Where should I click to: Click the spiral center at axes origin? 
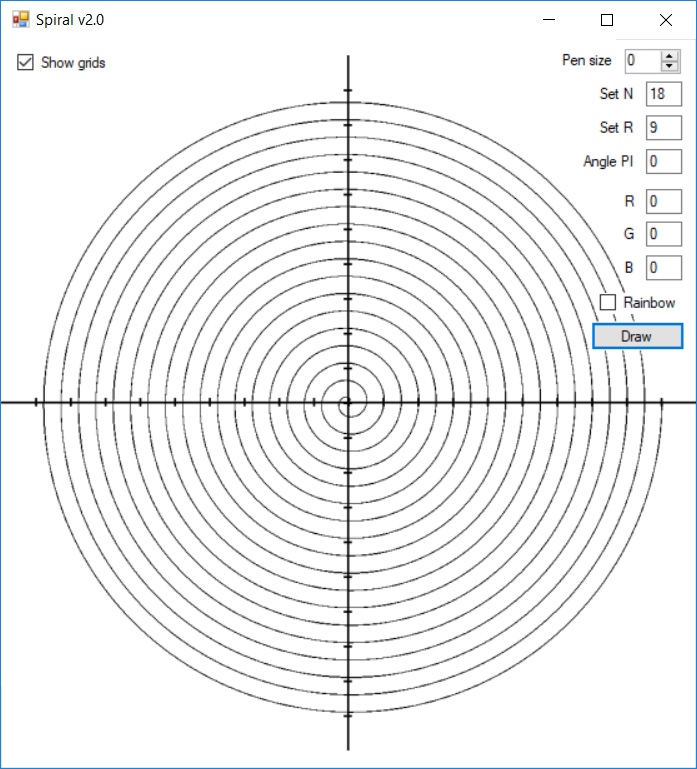coord(348,403)
